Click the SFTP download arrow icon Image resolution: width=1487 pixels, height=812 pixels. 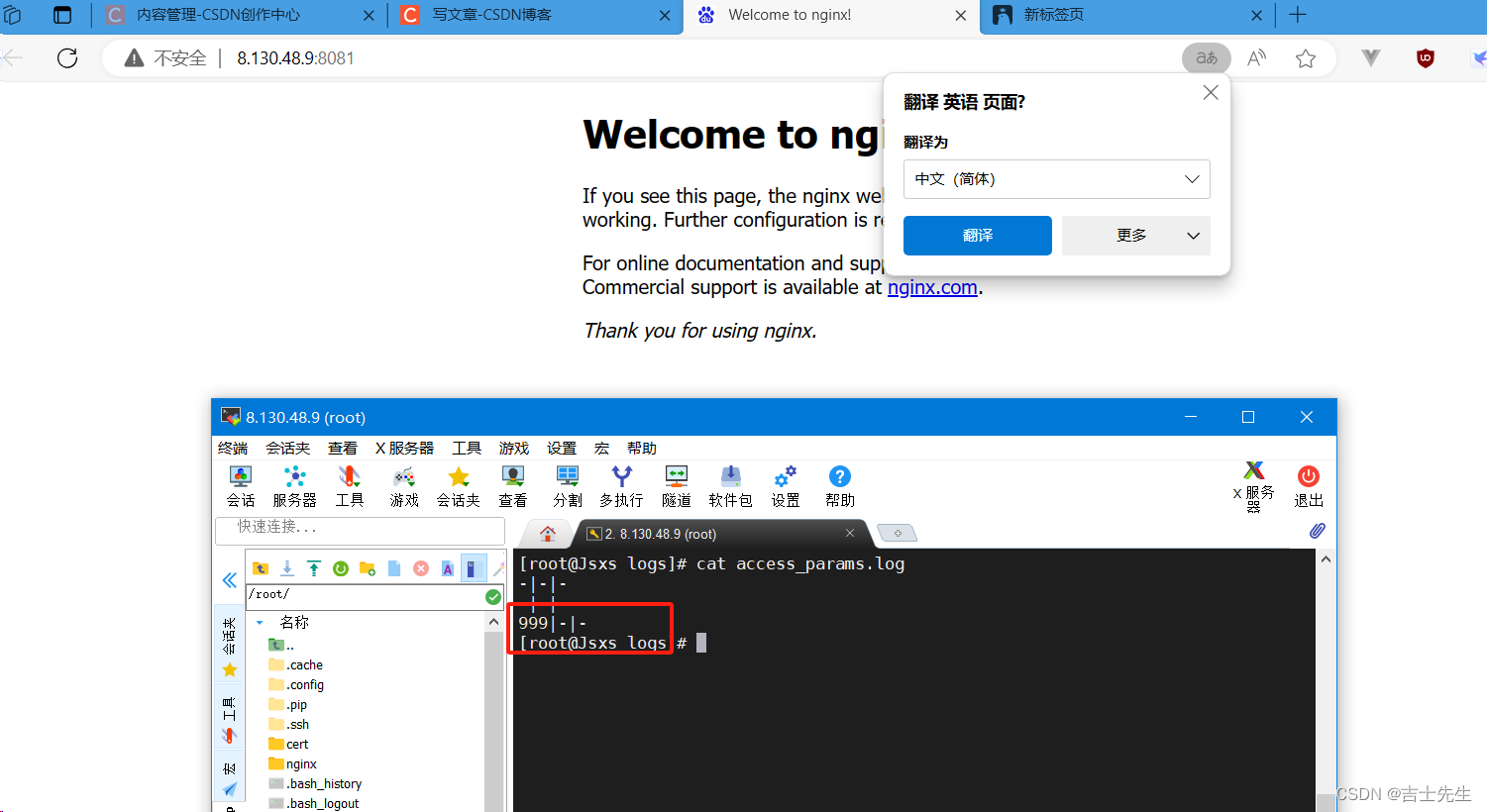tap(287, 568)
